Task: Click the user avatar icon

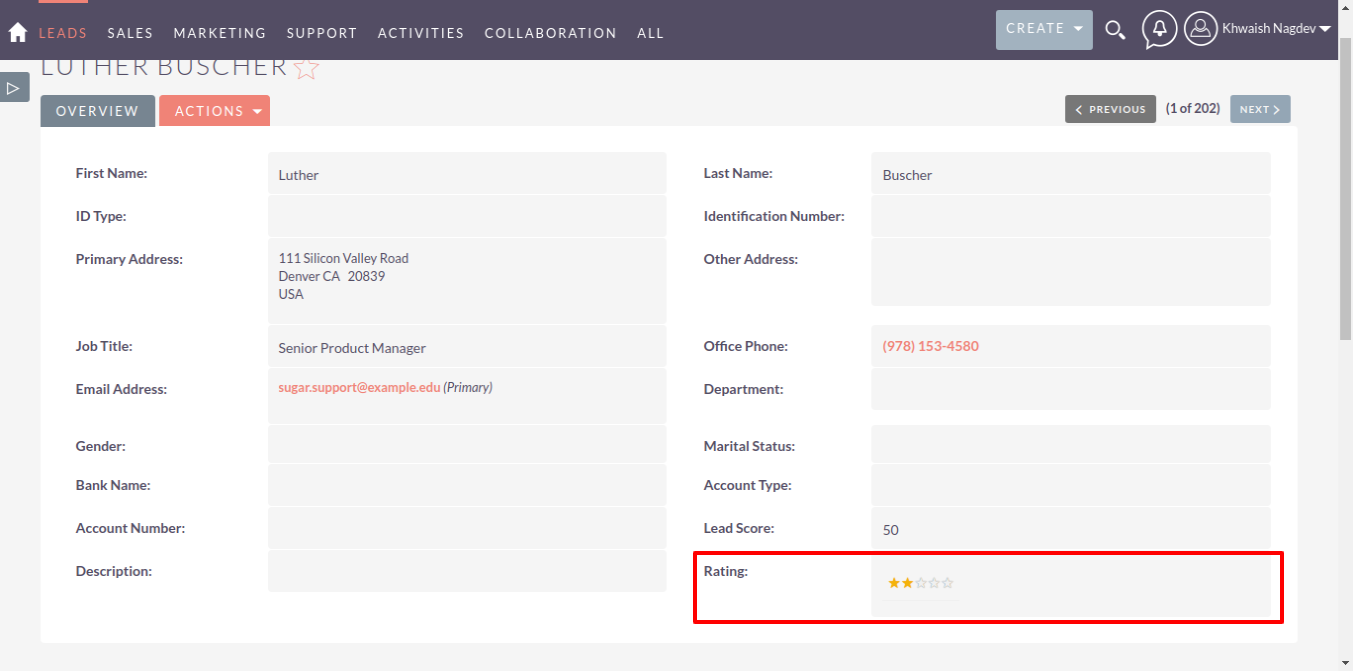Action: coord(1200,28)
